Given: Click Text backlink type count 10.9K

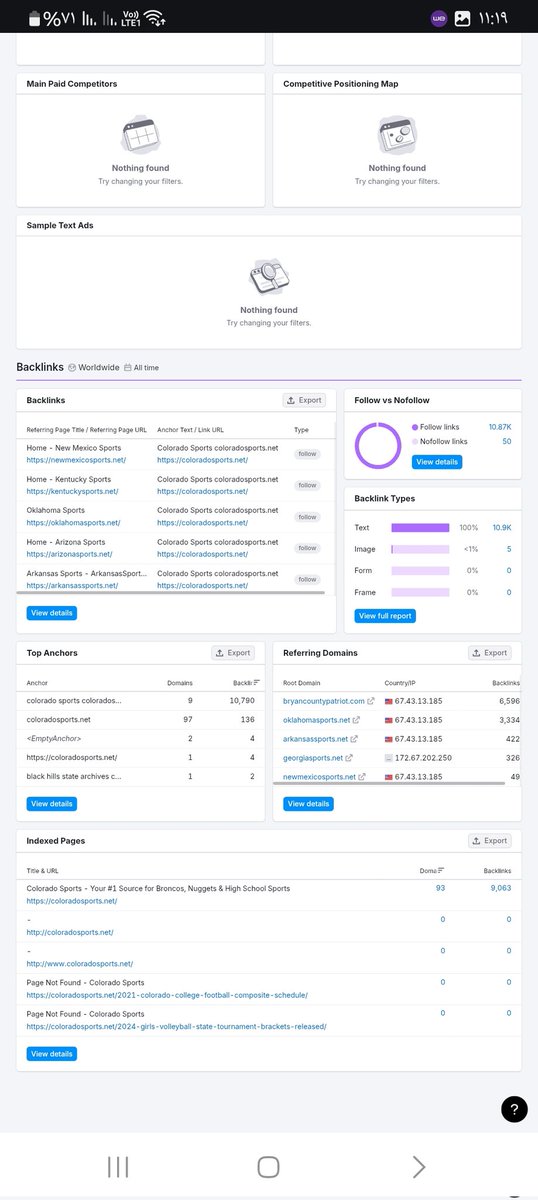Looking at the screenshot, I should pyautogui.click(x=502, y=527).
